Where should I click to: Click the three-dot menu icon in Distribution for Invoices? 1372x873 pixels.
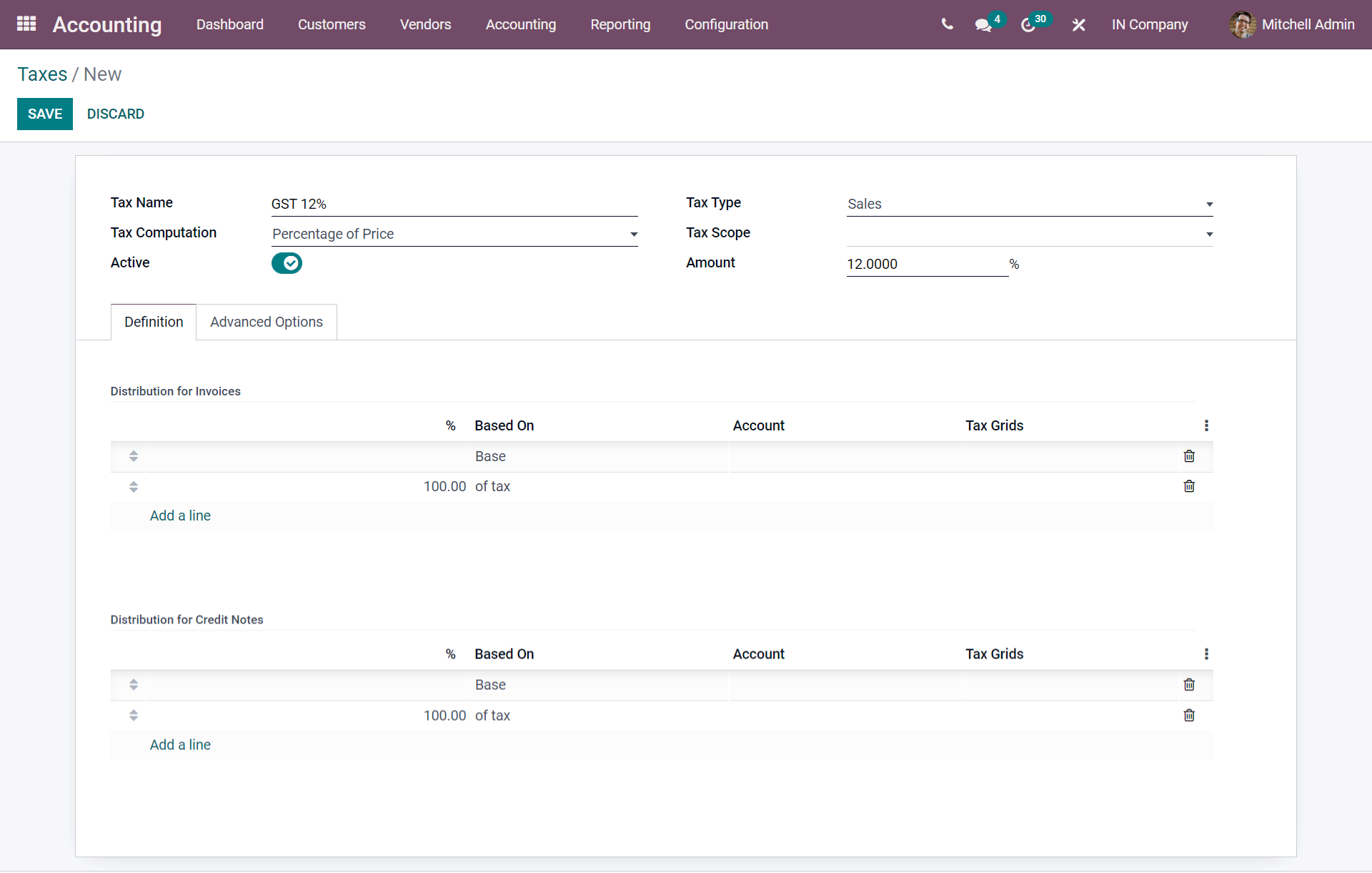tap(1207, 425)
